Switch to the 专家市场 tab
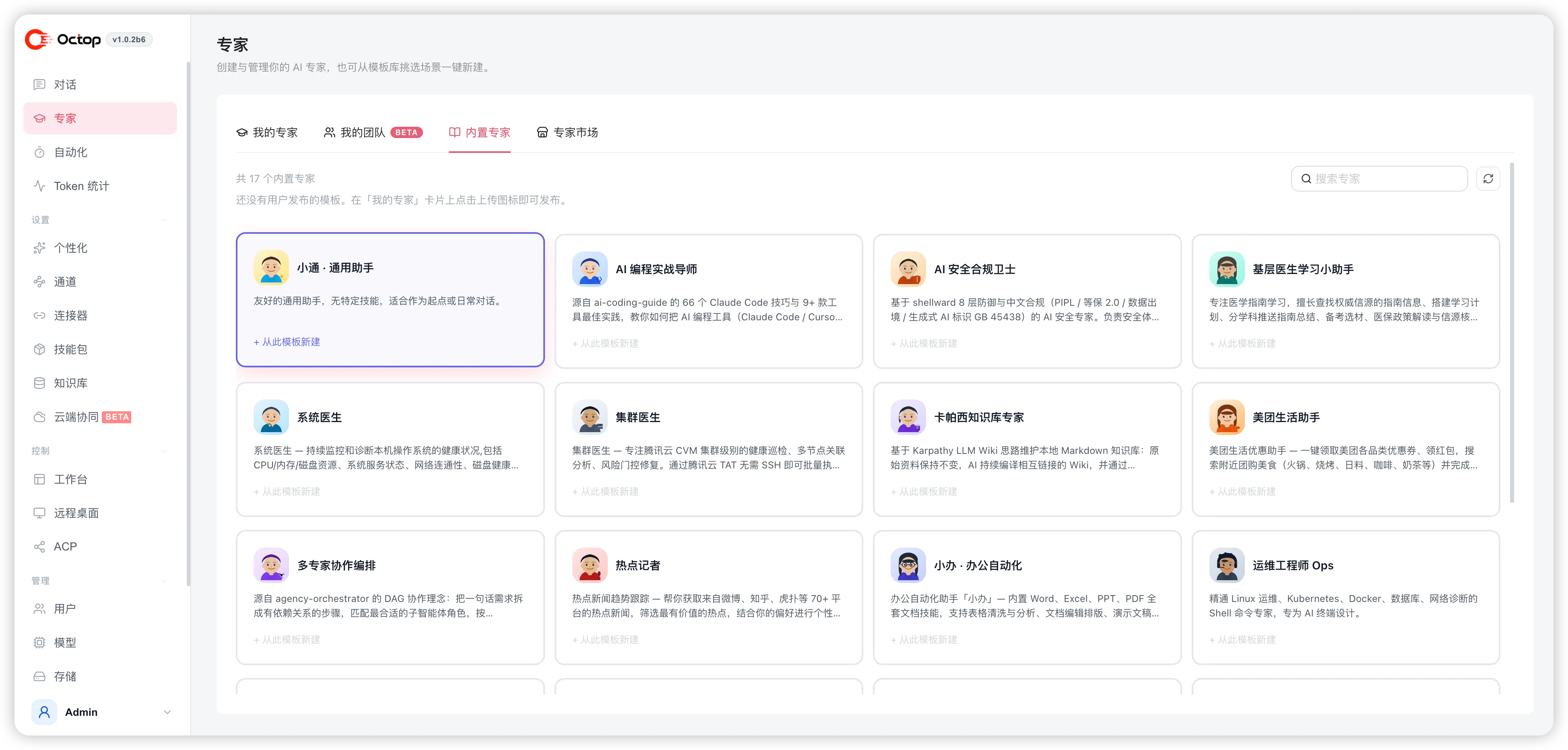Screen dimensions: 1568x750 (567, 133)
